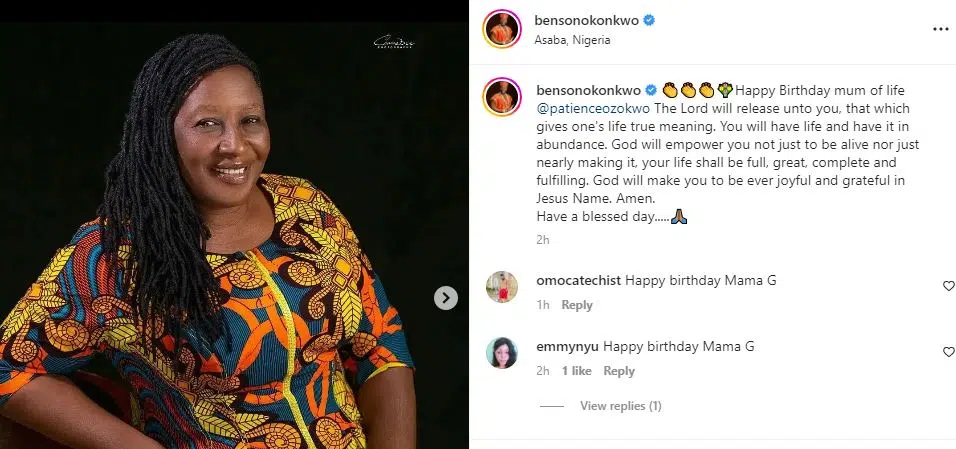Image resolution: width=956 pixels, height=449 pixels.
Task: View who liked emmynyu's comment (1 like)
Action: [x=576, y=371]
